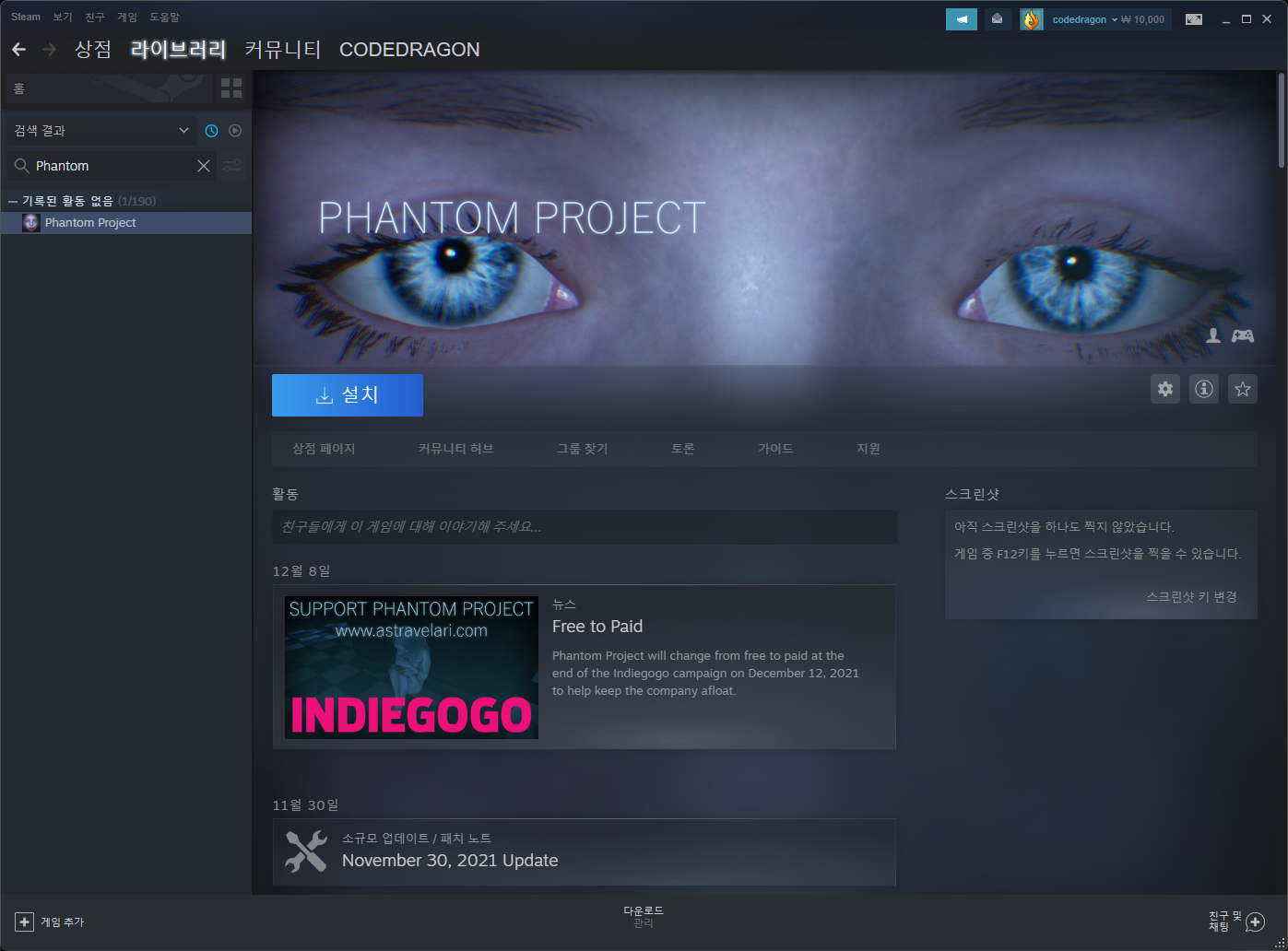Click the controller support icon
The width and height of the screenshot is (1288, 951).
(x=1243, y=335)
